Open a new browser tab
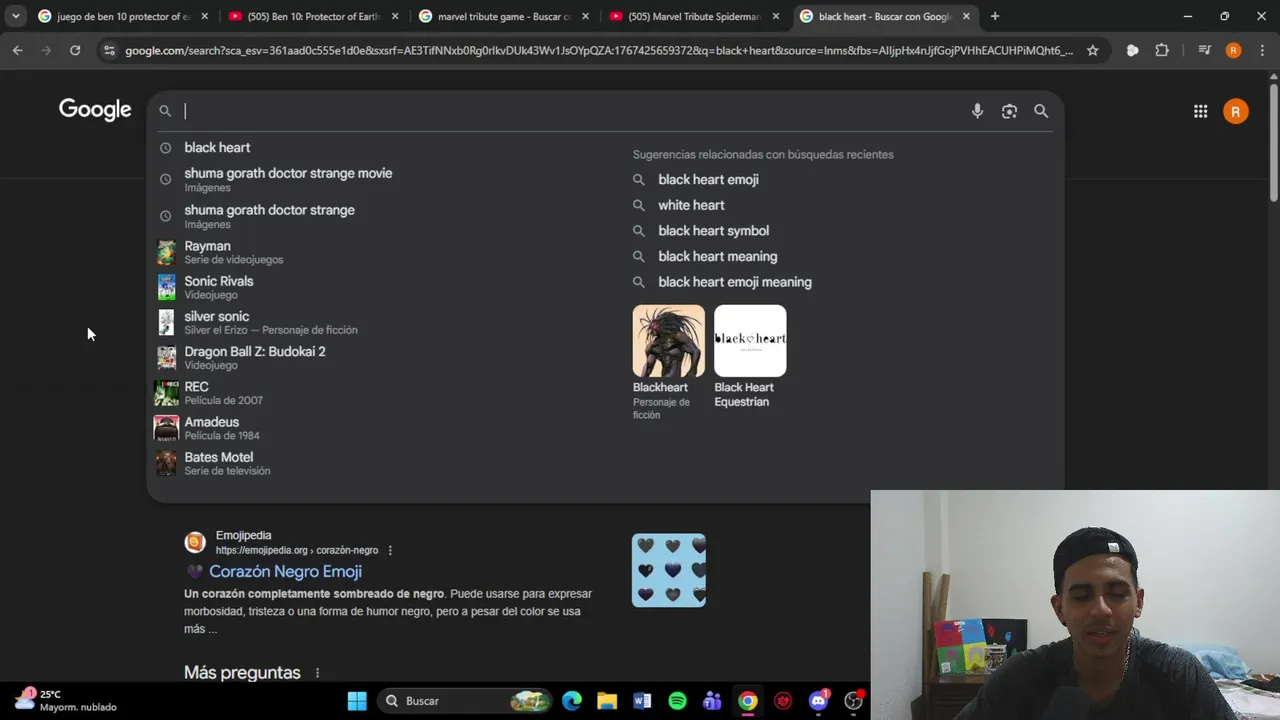Screen dimensions: 1280x720 [994, 16]
